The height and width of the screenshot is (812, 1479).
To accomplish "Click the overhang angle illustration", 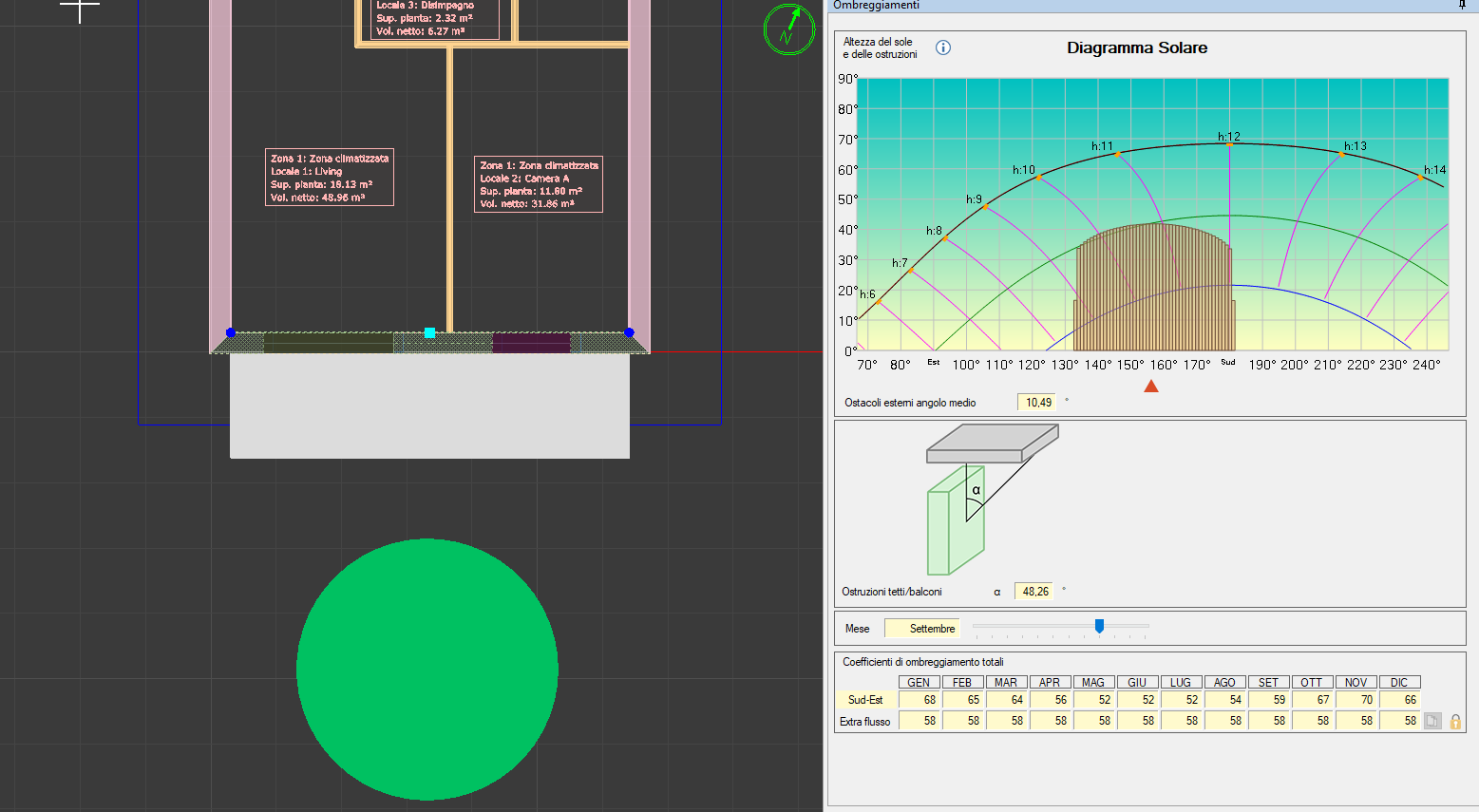I will click(x=992, y=500).
